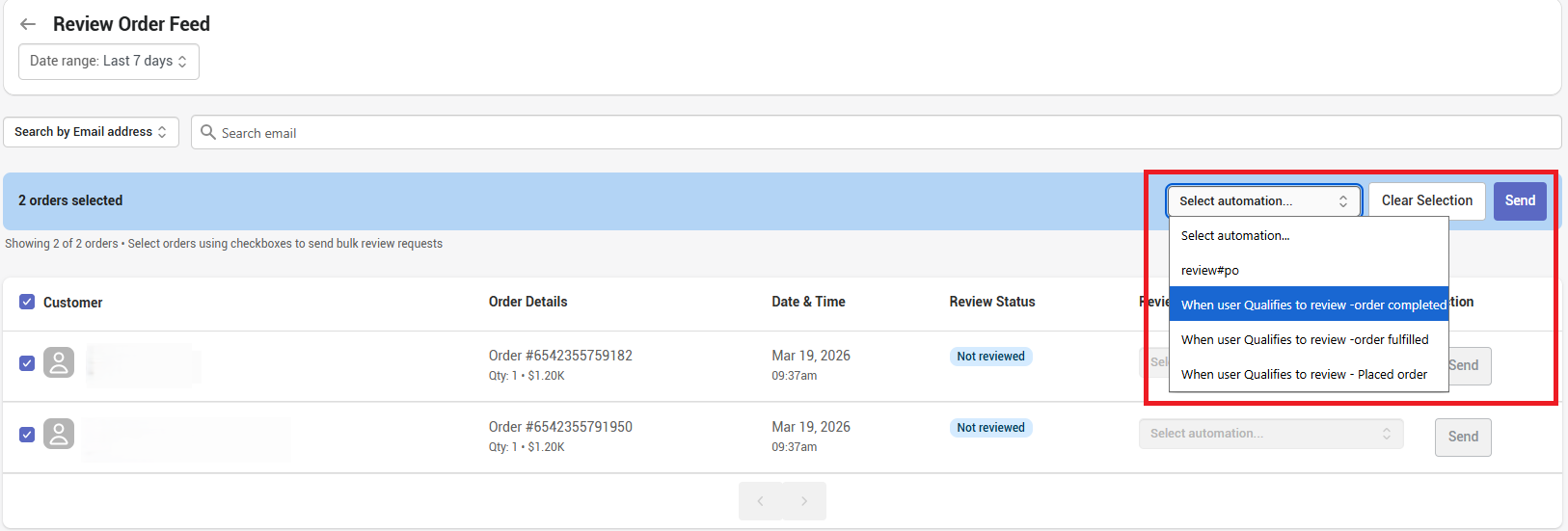Click Not reviewed badge for order #6542355759182
Viewport: 1568px width, 531px height.
coord(990,357)
